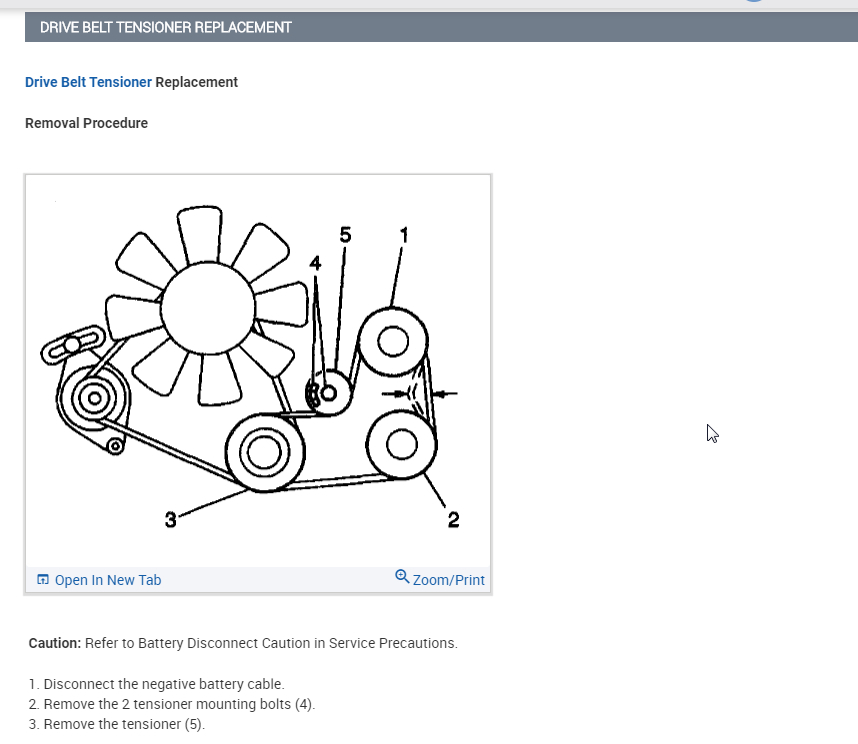Select callout number 4 in the diagram
This screenshot has width=858, height=744.
pos(315,263)
